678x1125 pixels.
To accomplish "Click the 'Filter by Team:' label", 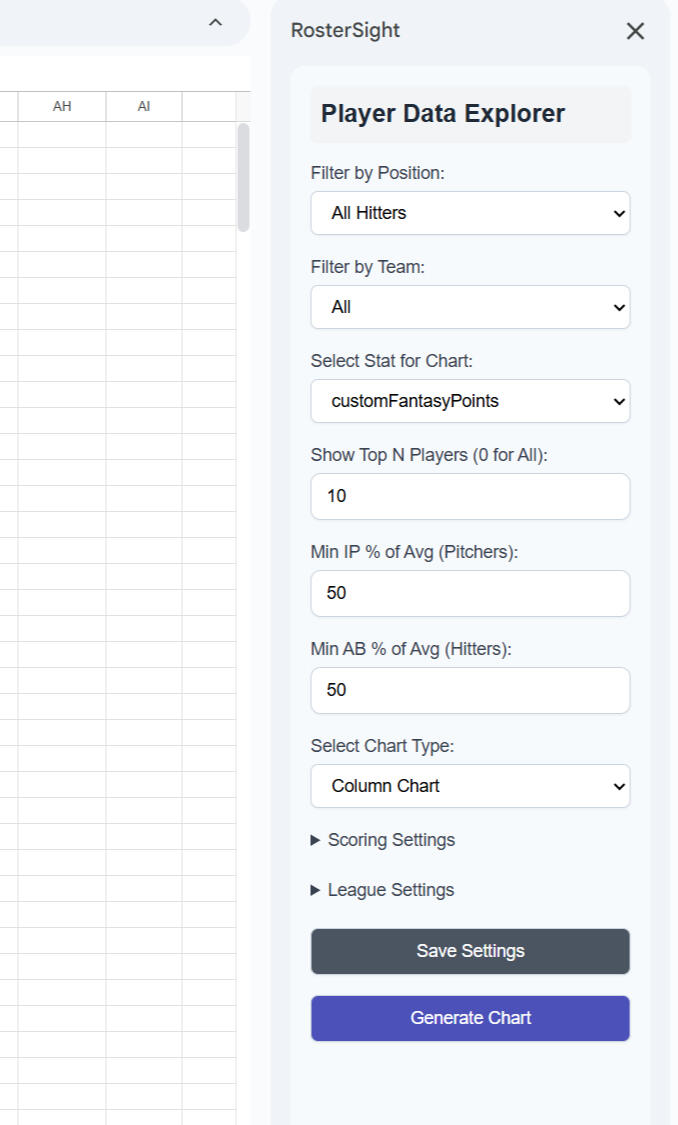I will pyautogui.click(x=367, y=267).
